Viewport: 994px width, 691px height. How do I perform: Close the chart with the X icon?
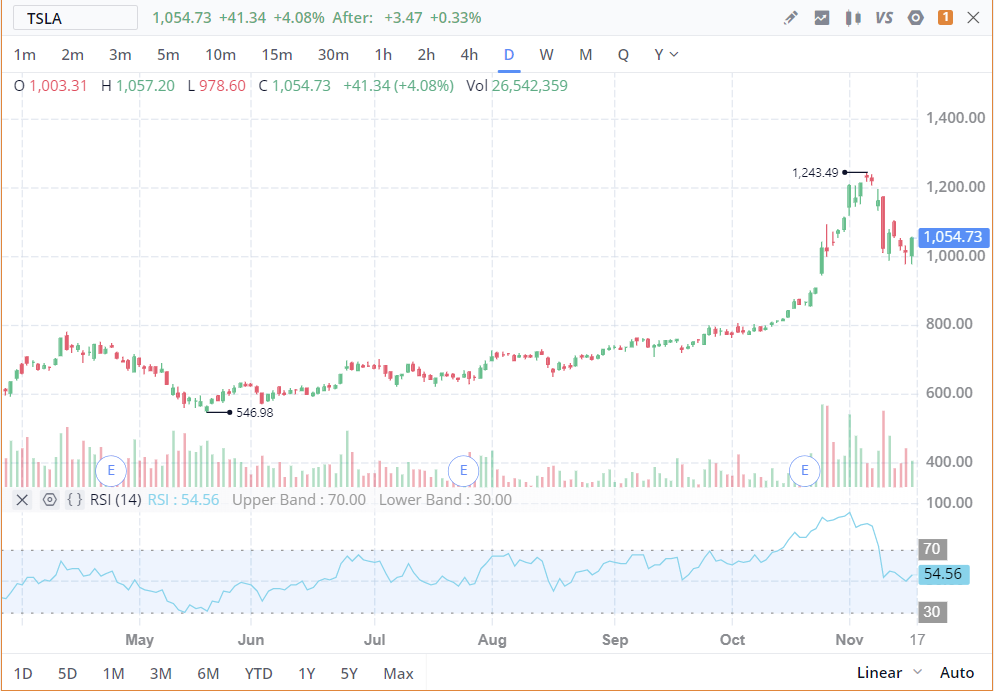click(x=974, y=18)
